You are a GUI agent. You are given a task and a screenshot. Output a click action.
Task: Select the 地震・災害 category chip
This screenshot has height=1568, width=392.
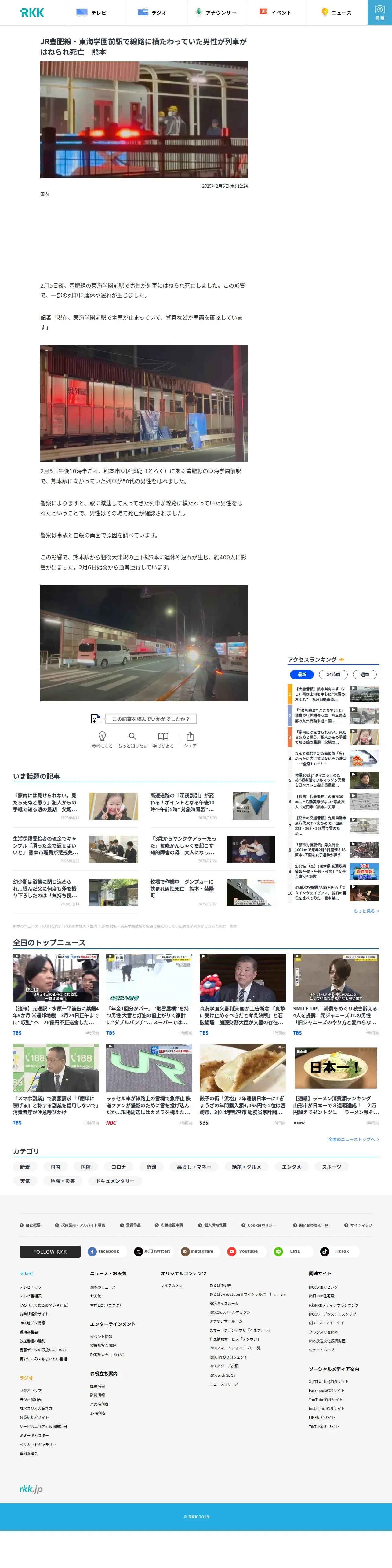63,1181
